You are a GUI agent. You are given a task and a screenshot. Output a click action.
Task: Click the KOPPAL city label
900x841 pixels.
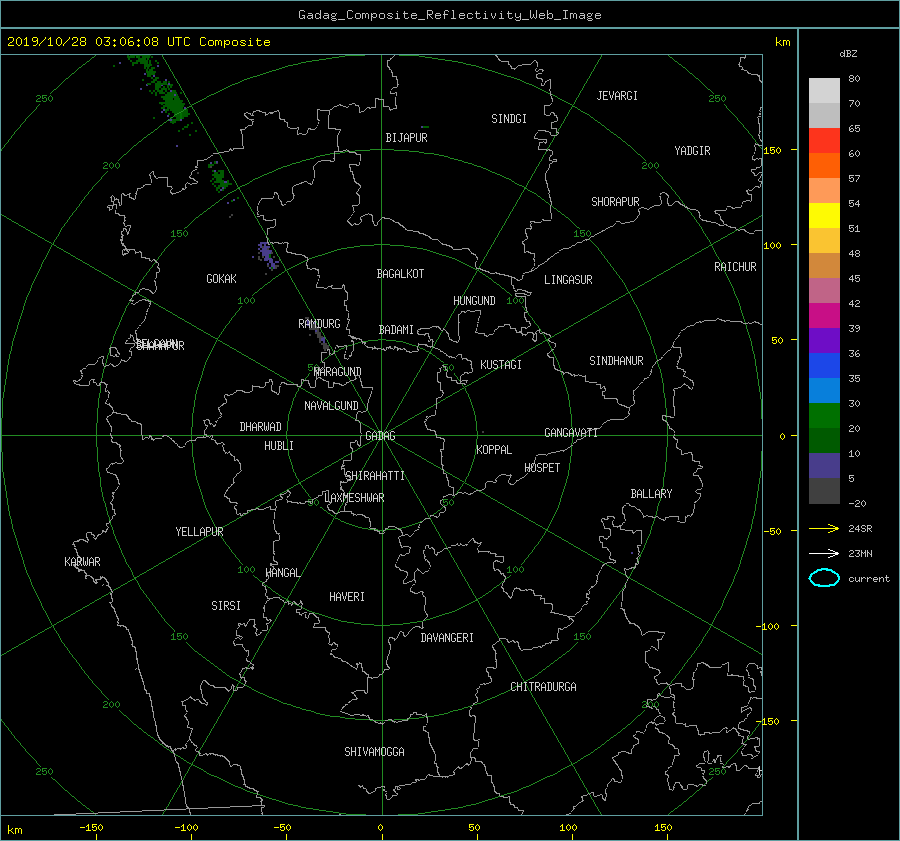(x=494, y=449)
